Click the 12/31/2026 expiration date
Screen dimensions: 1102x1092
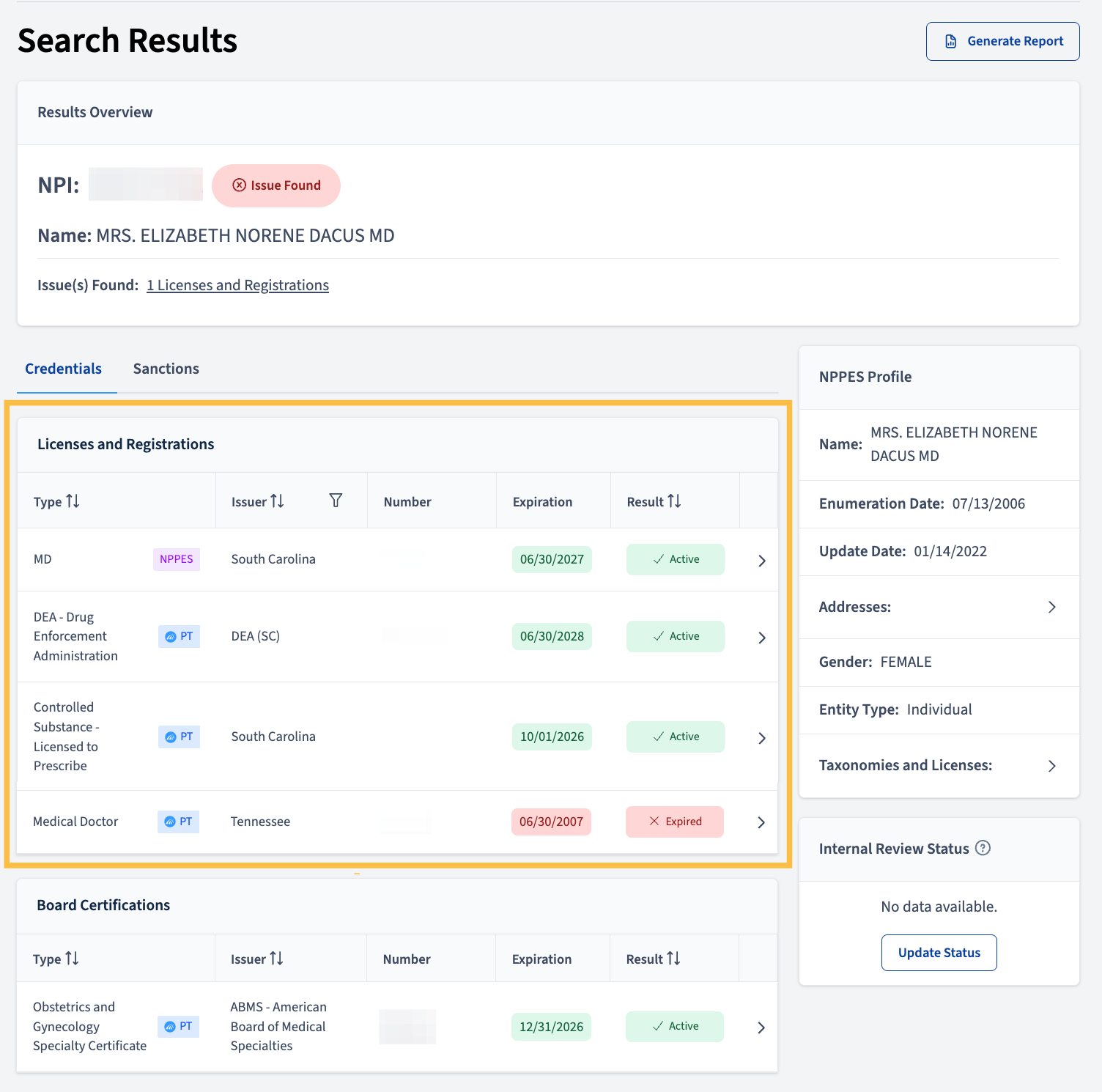point(551,1027)
